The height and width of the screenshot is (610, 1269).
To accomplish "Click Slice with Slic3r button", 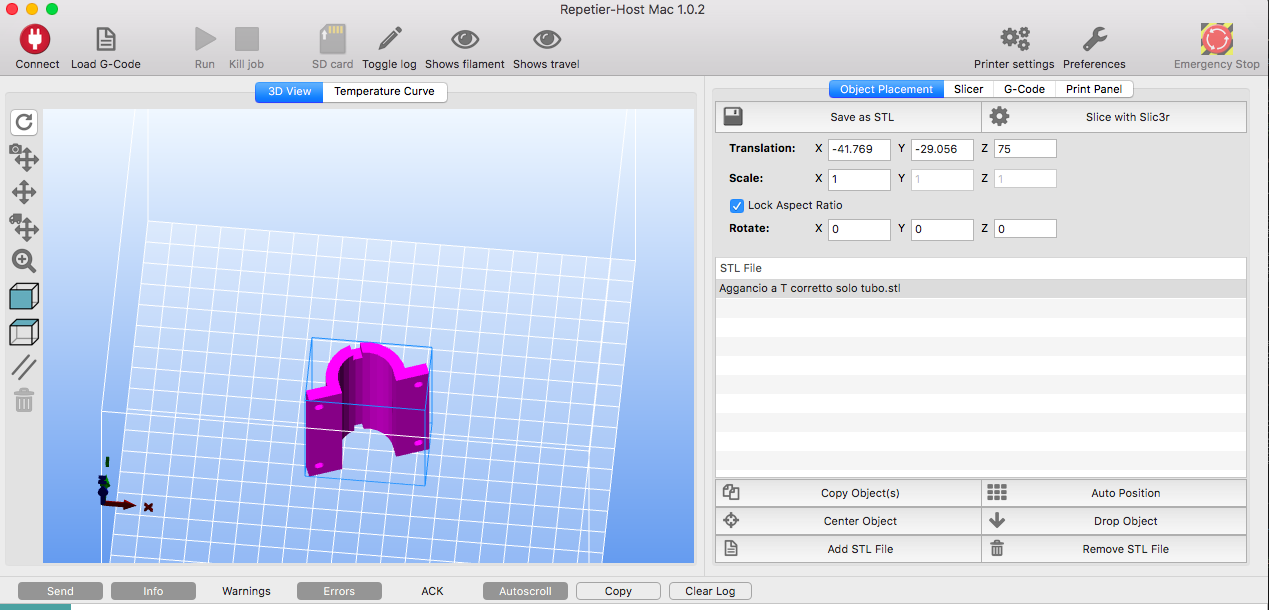I will point(1114,117).
